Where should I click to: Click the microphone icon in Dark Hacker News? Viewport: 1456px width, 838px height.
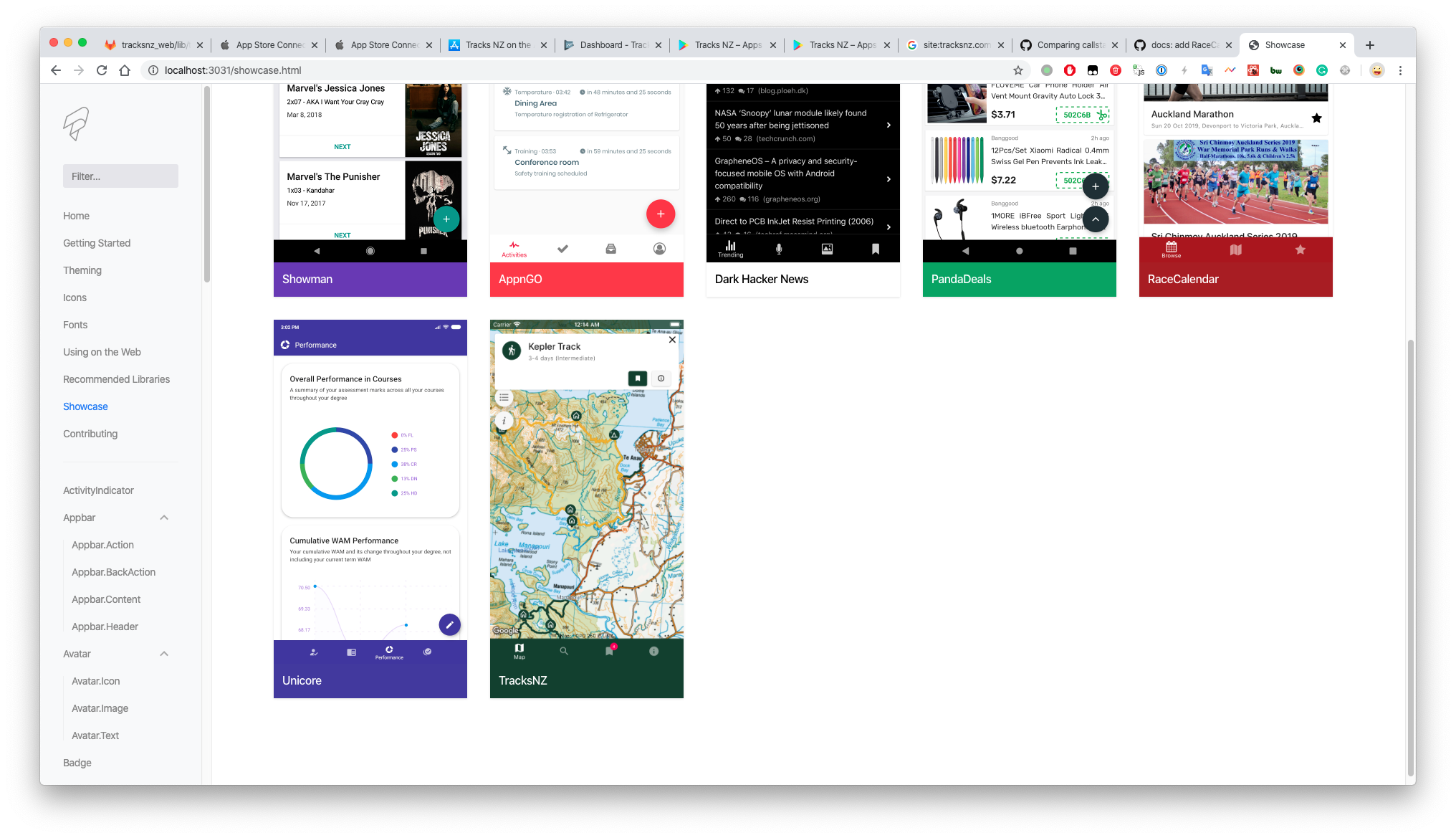778,249
